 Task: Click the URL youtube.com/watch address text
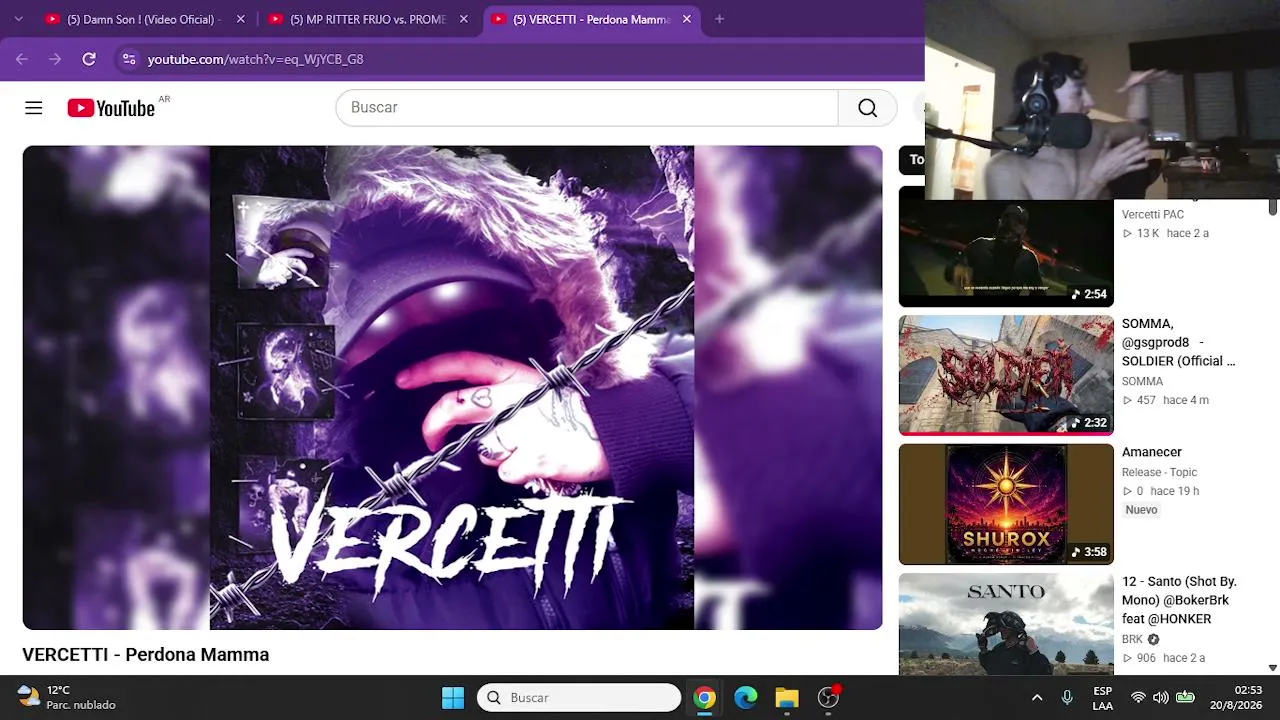(x=255, y=60)
